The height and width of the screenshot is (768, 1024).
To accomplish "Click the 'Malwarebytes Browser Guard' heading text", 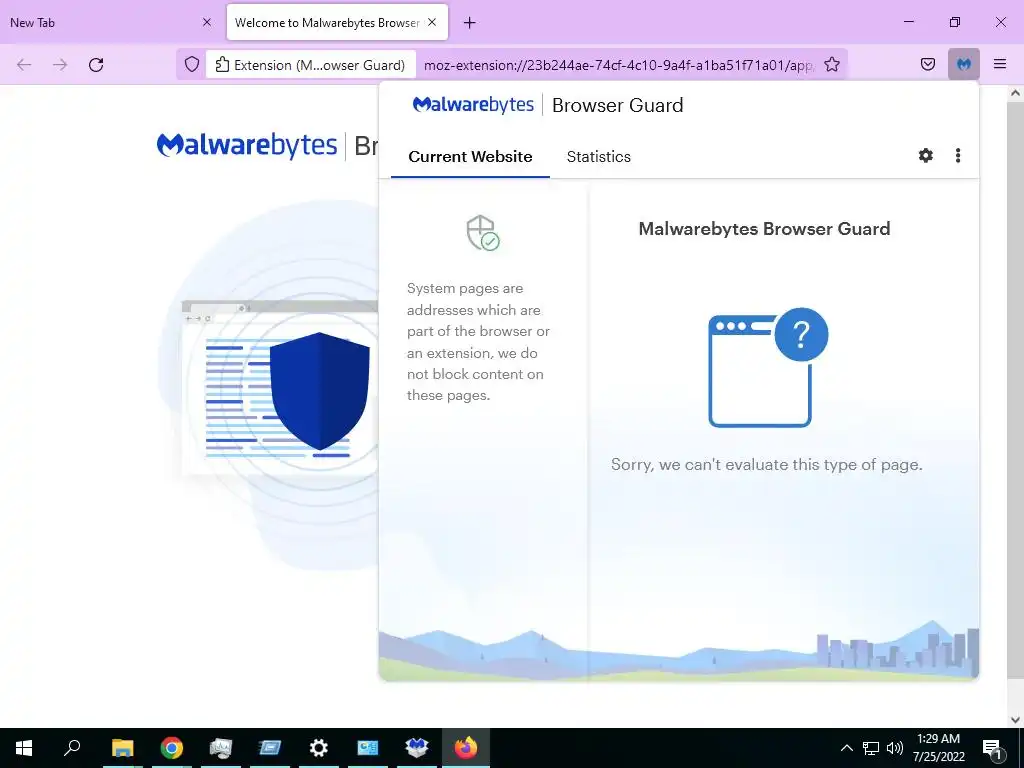I will click(x=764, y=229).
